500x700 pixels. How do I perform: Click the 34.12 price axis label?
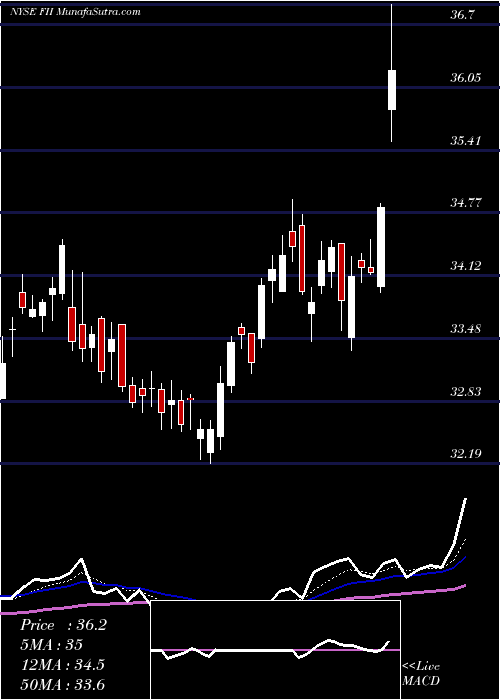(x=465, y=266)
